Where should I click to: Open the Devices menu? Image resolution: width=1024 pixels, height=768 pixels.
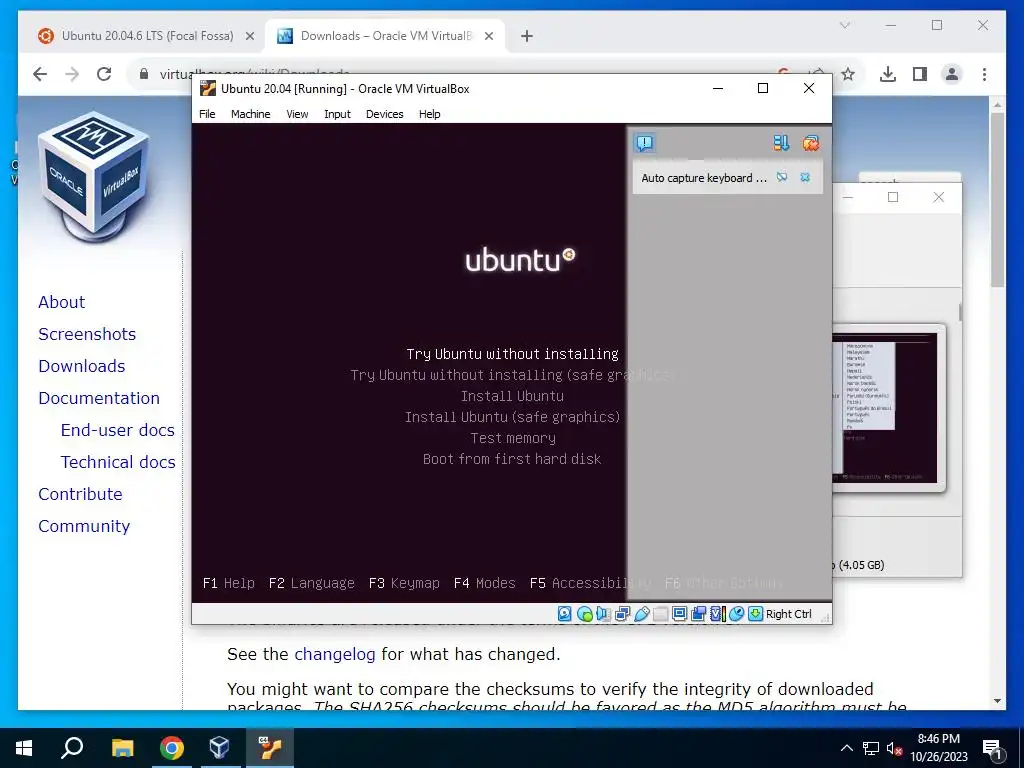385,114
